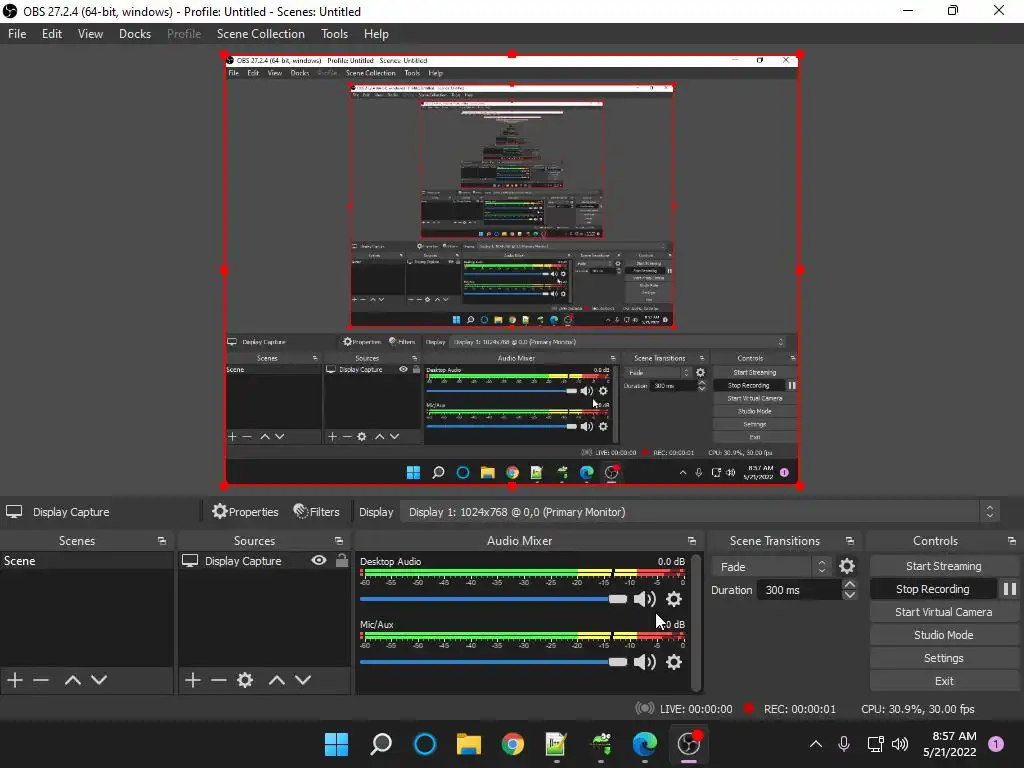Open Google Chrome from taskbar
Viewport: 1024px width, 768px height.
tap(513, 744)
